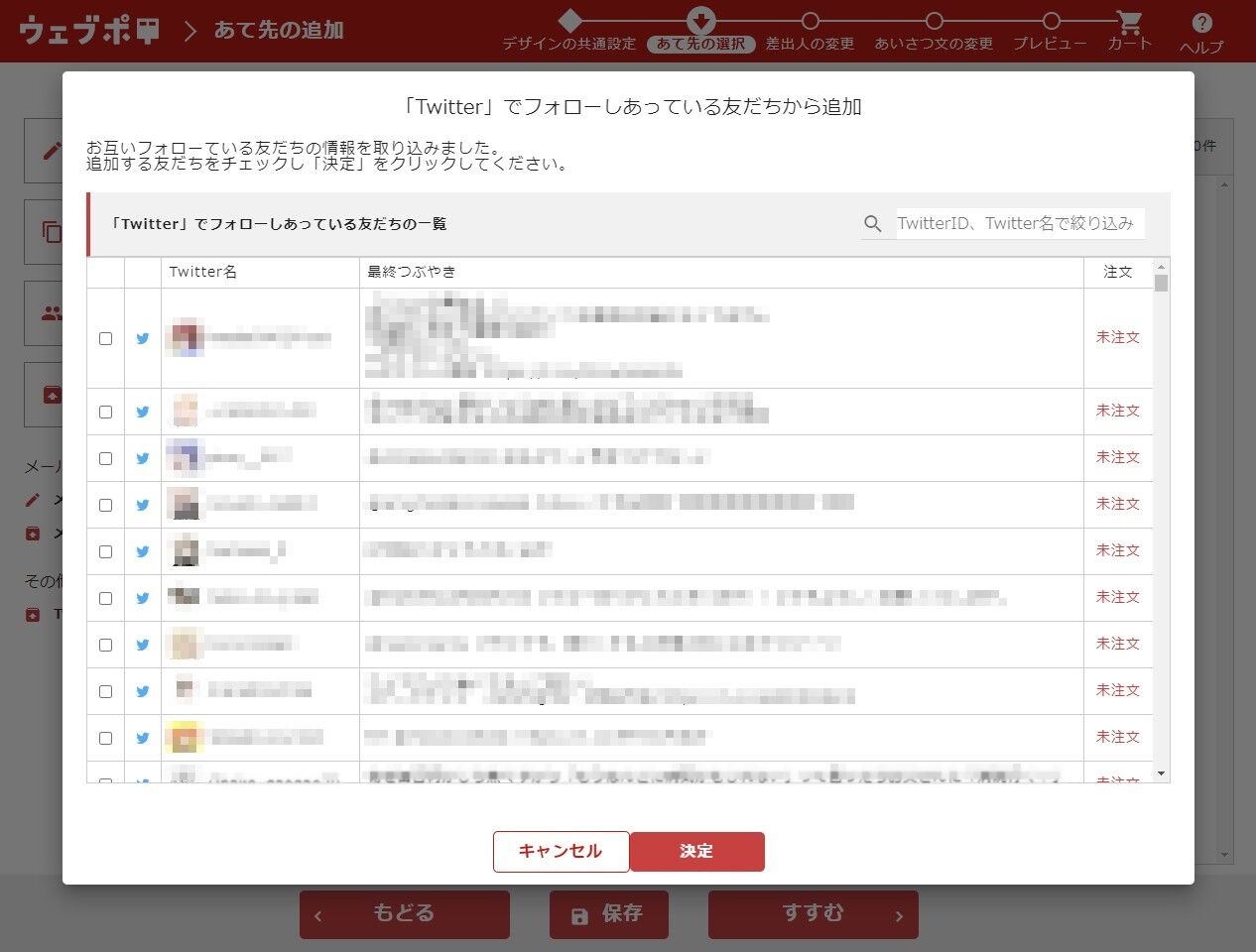Screen dimensions: 1256x952
Task: Check the first friend row checkbox
Action: 105,338
